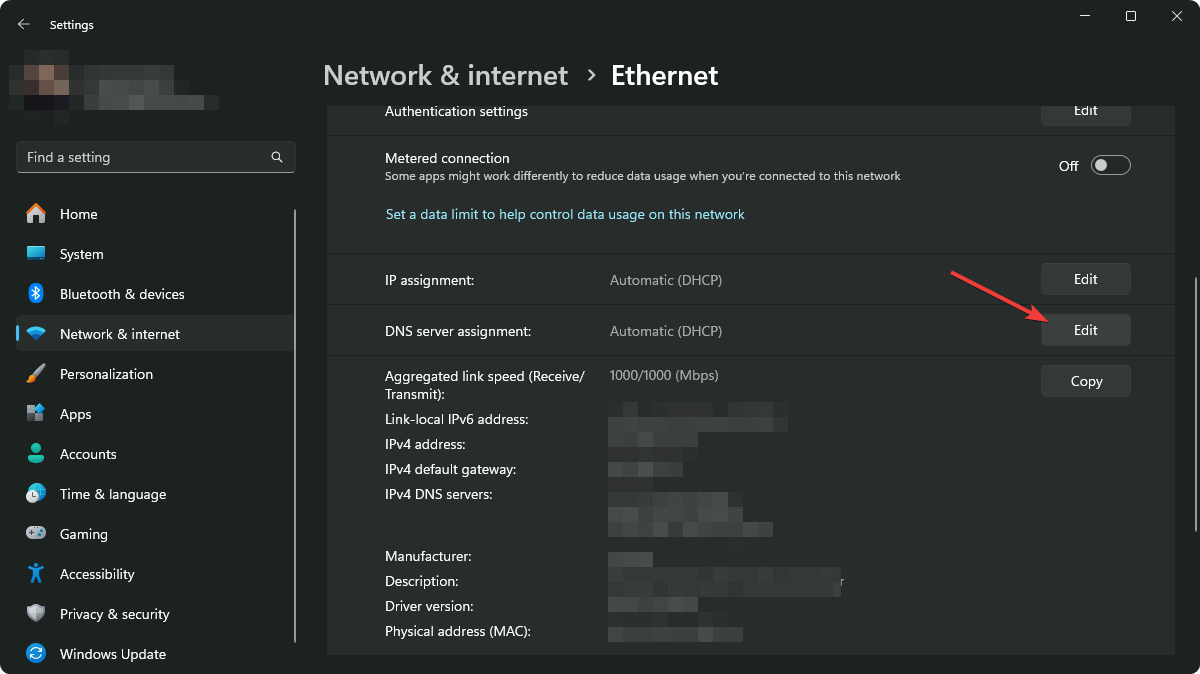Open the Windows Update icon
This screenshot has height=674, width=1200.
click(x=36, y=654)
